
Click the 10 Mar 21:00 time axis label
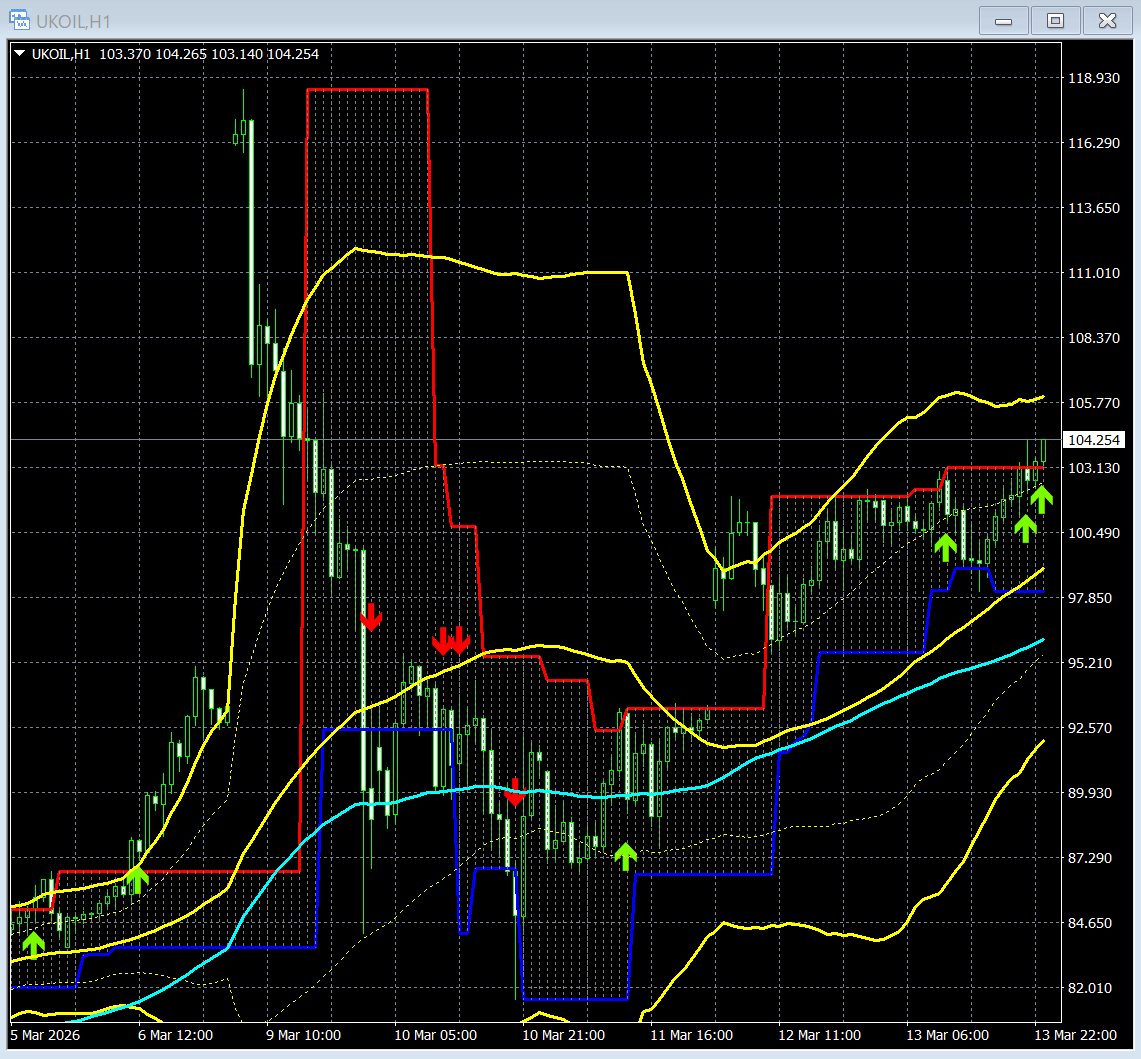pyautogui.click(x=563, y=1035)
